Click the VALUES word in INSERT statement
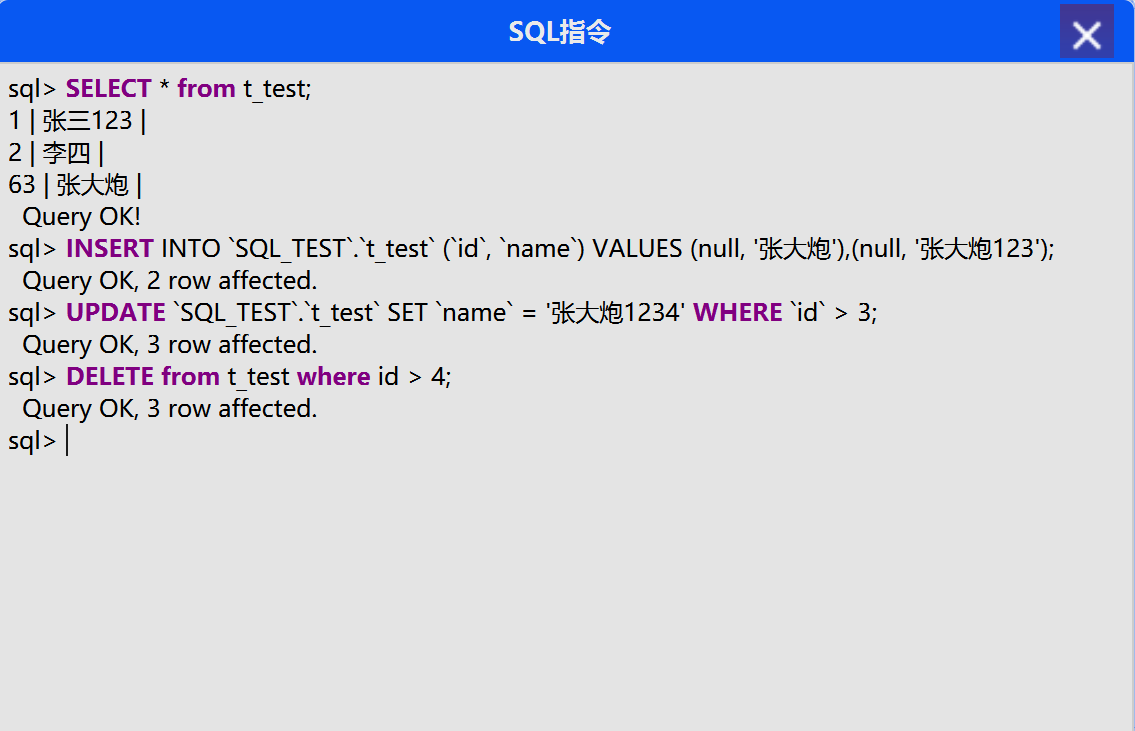1135x731 pixels. (x=638, y=249)
